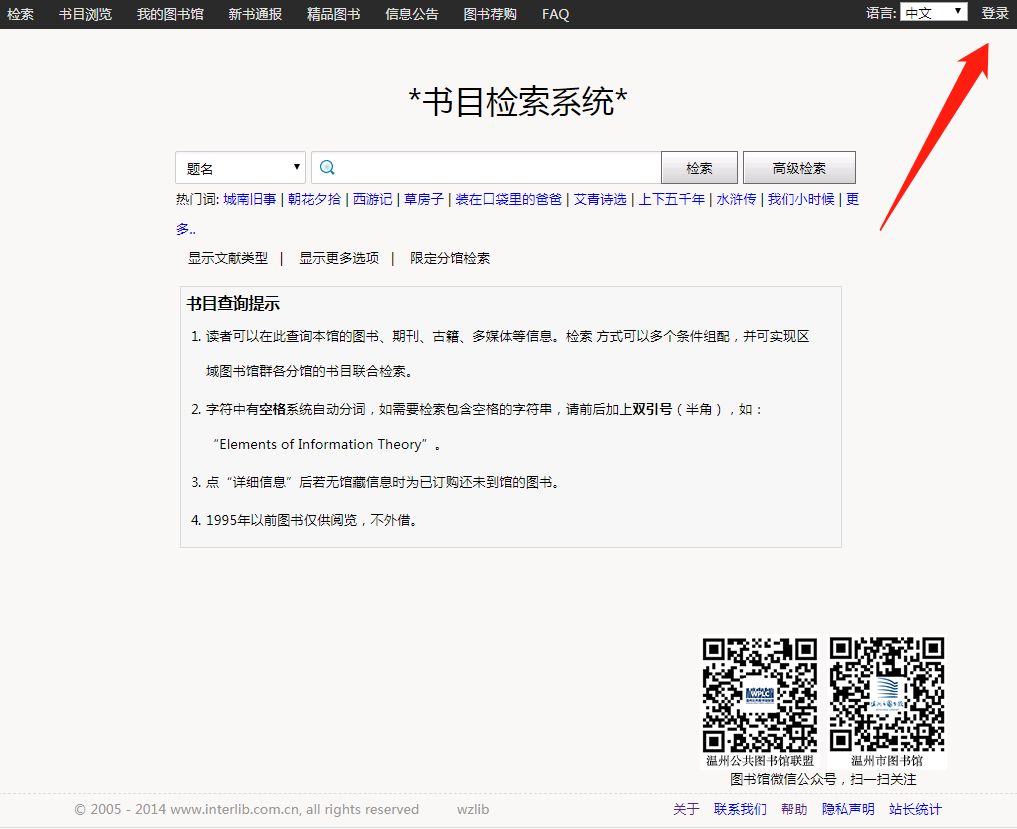Click the hot keyword 城南旧事
1017x829 pixels.
(249, 199)
